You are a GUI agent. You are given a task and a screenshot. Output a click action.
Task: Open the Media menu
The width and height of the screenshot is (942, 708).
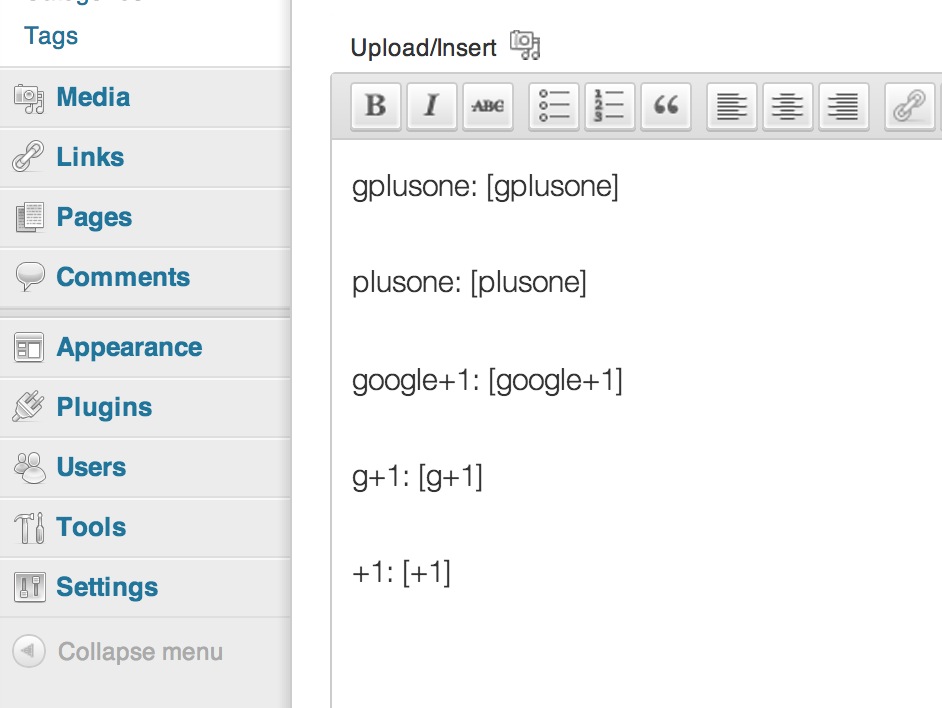click(x=93, y=97)
